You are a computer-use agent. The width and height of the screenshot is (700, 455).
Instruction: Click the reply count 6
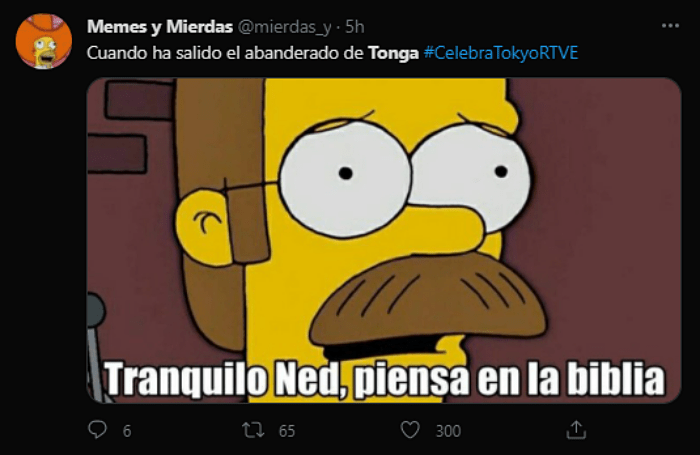click(127, 431)
